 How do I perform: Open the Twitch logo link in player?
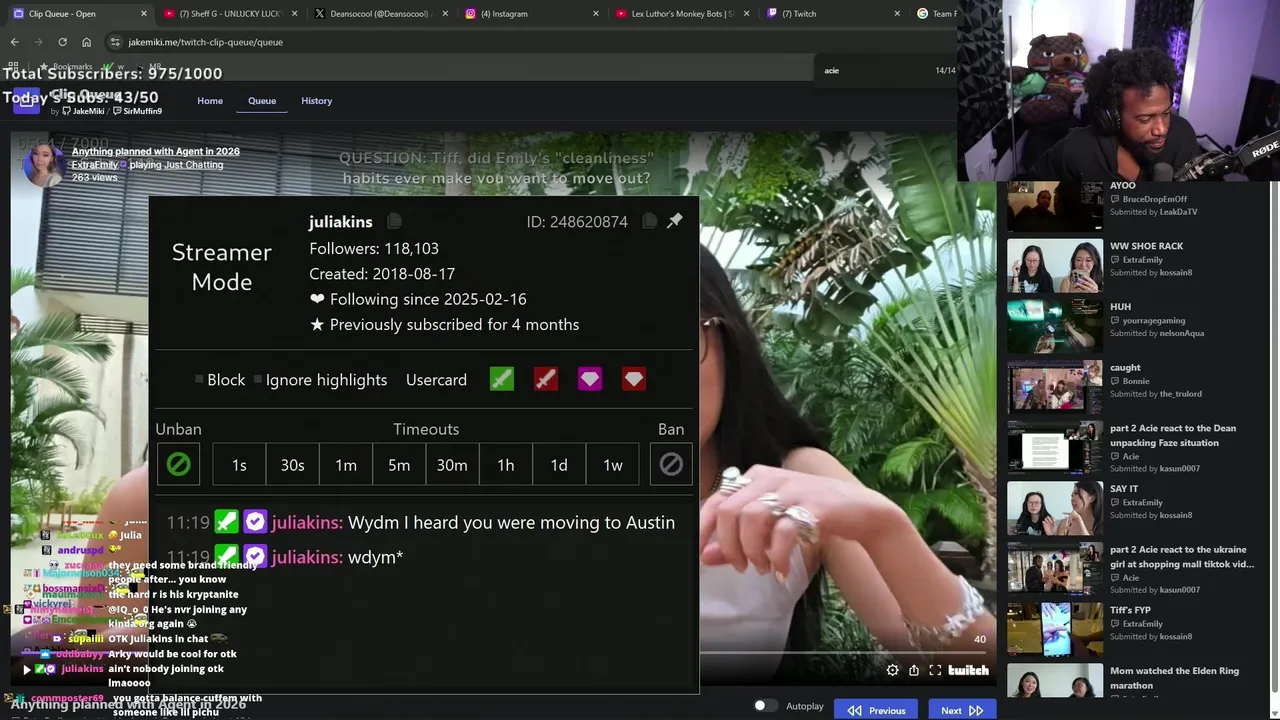pyautogui.click(x=968, y=670)
